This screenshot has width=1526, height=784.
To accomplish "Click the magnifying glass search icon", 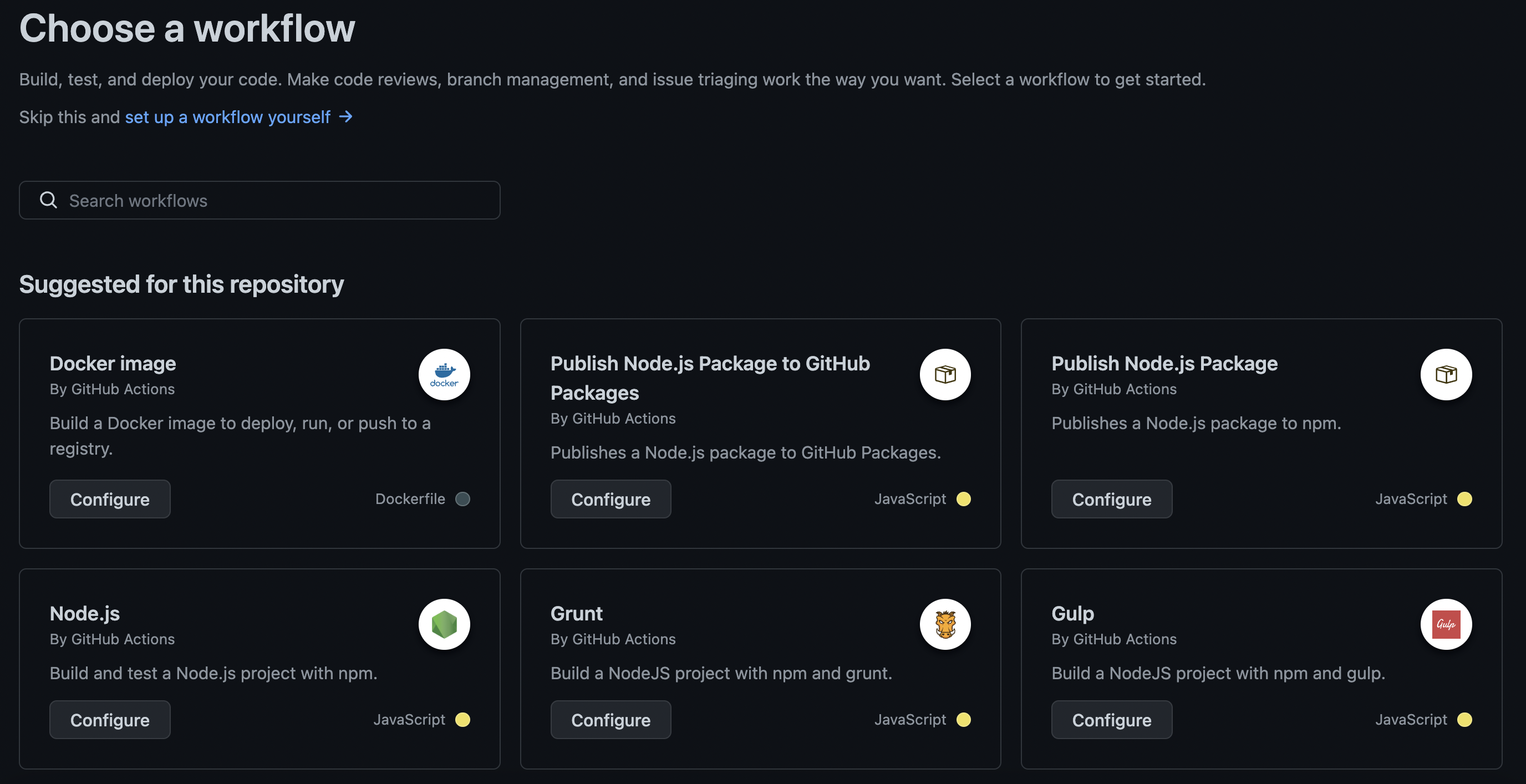I will (49, 200).
